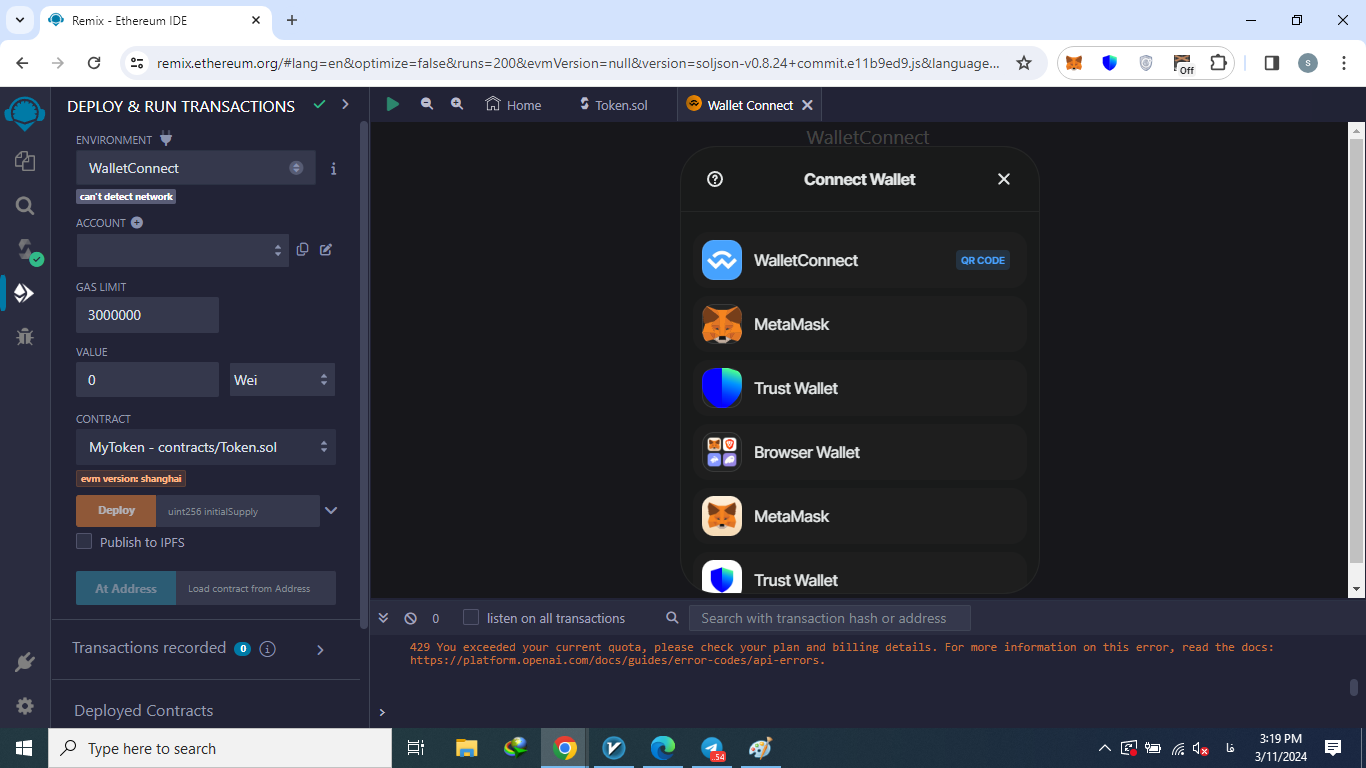Open Chrome side panel icon
Viewport: 1366px width, 768px height.
point(1272,63)
